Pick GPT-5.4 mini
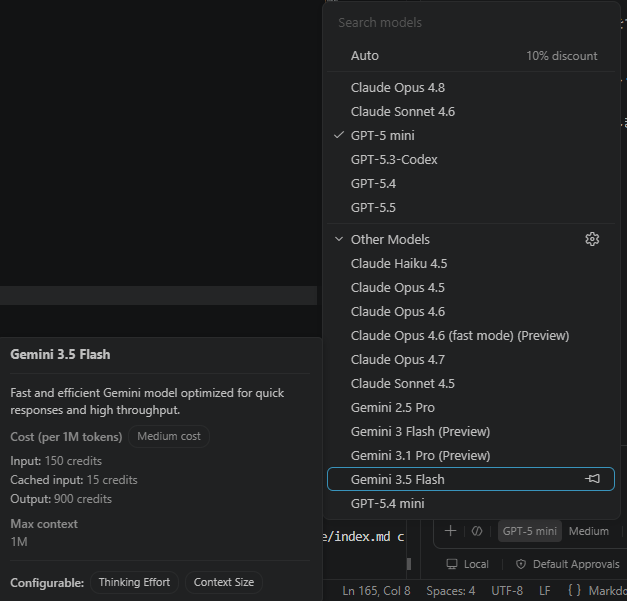 point(471,503)
